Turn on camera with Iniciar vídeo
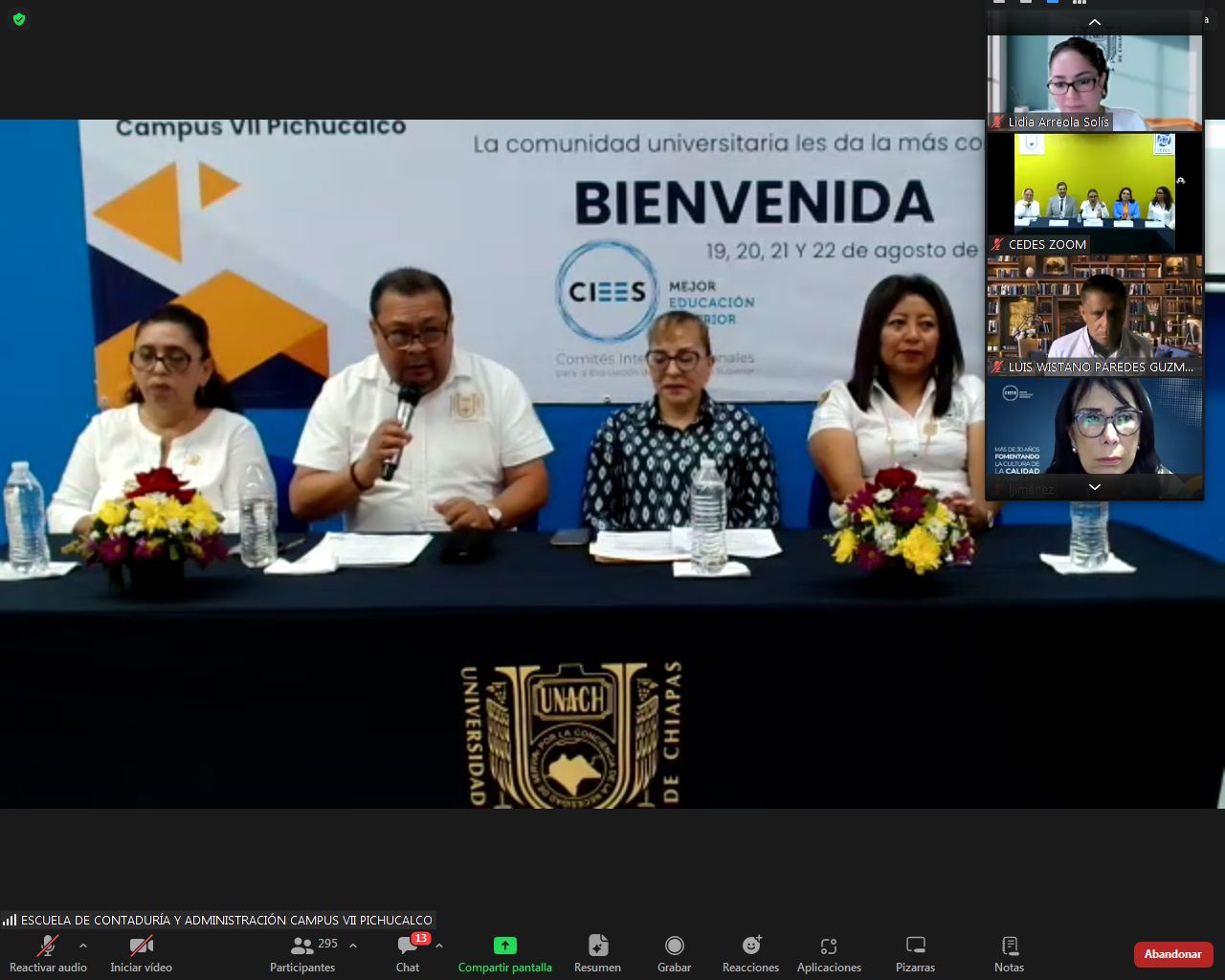This screenshot has height=980, width=1225. [141, 953]
